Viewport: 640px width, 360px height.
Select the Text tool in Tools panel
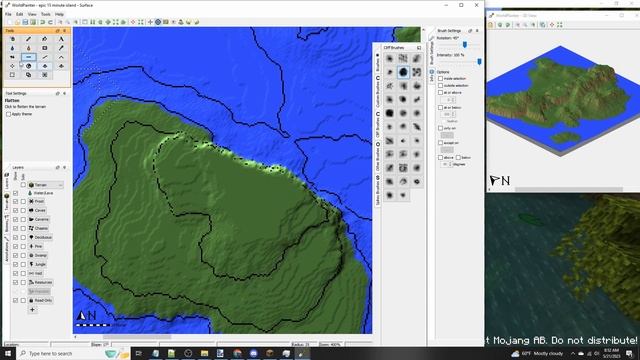[x=61, y=39]
